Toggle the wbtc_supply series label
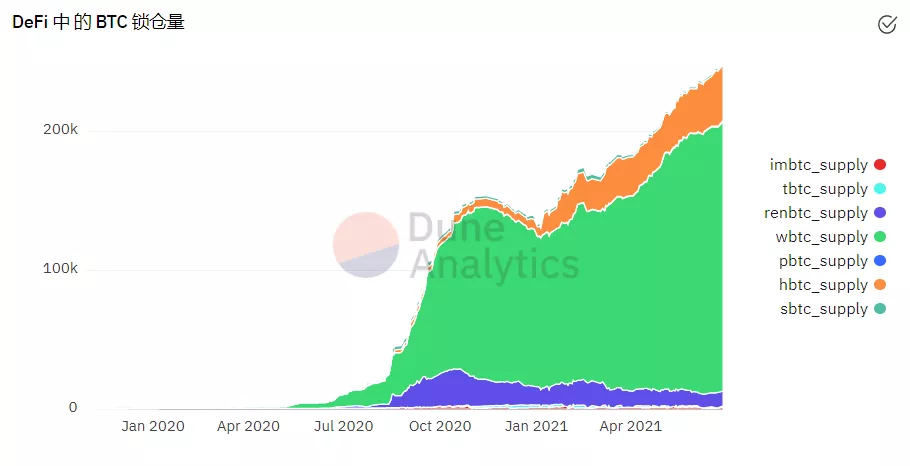This screenshot has height=466, width=910. [x=819, y=237]
